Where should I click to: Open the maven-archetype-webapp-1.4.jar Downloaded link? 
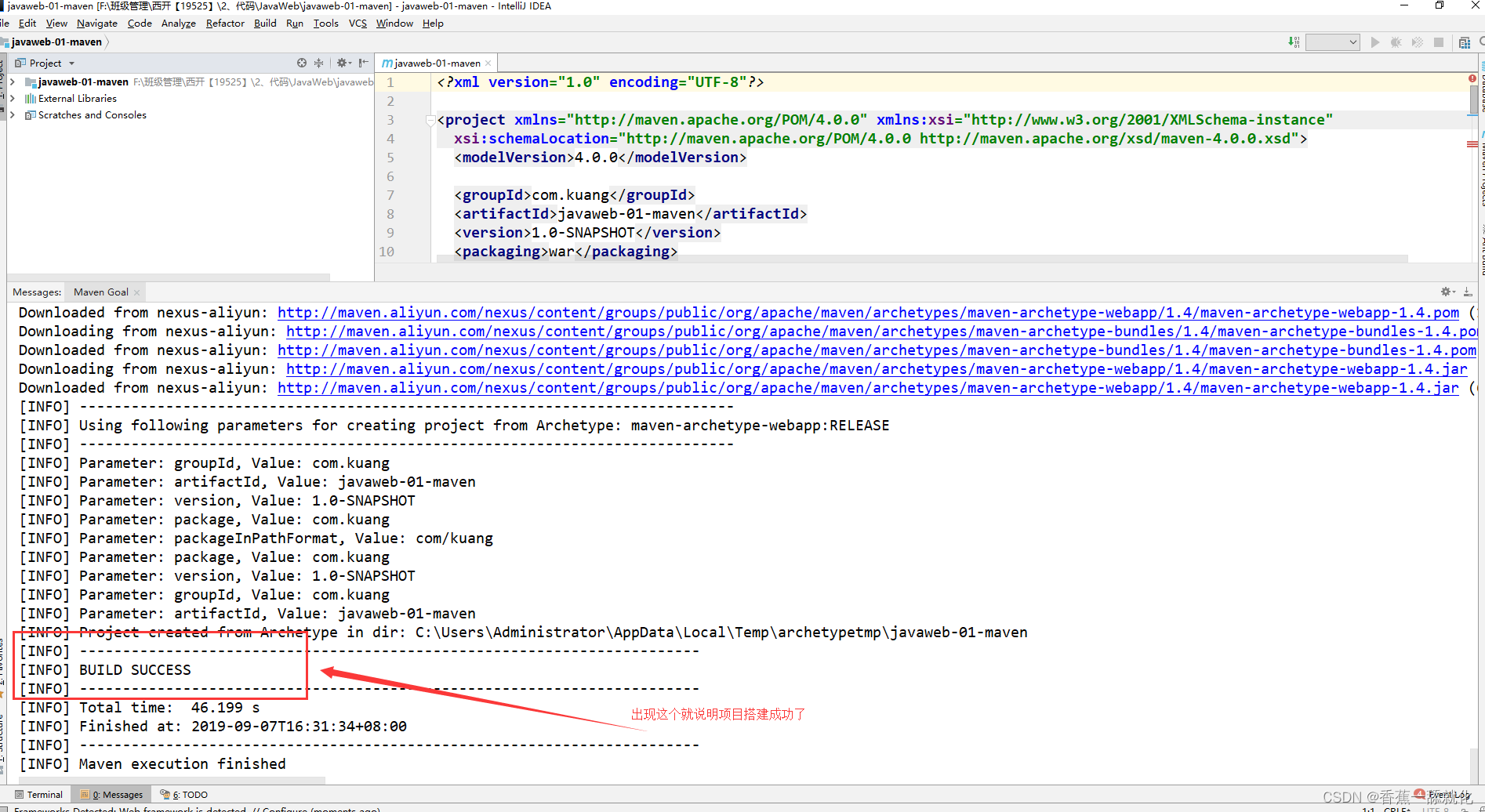click(x=868, y=388)
